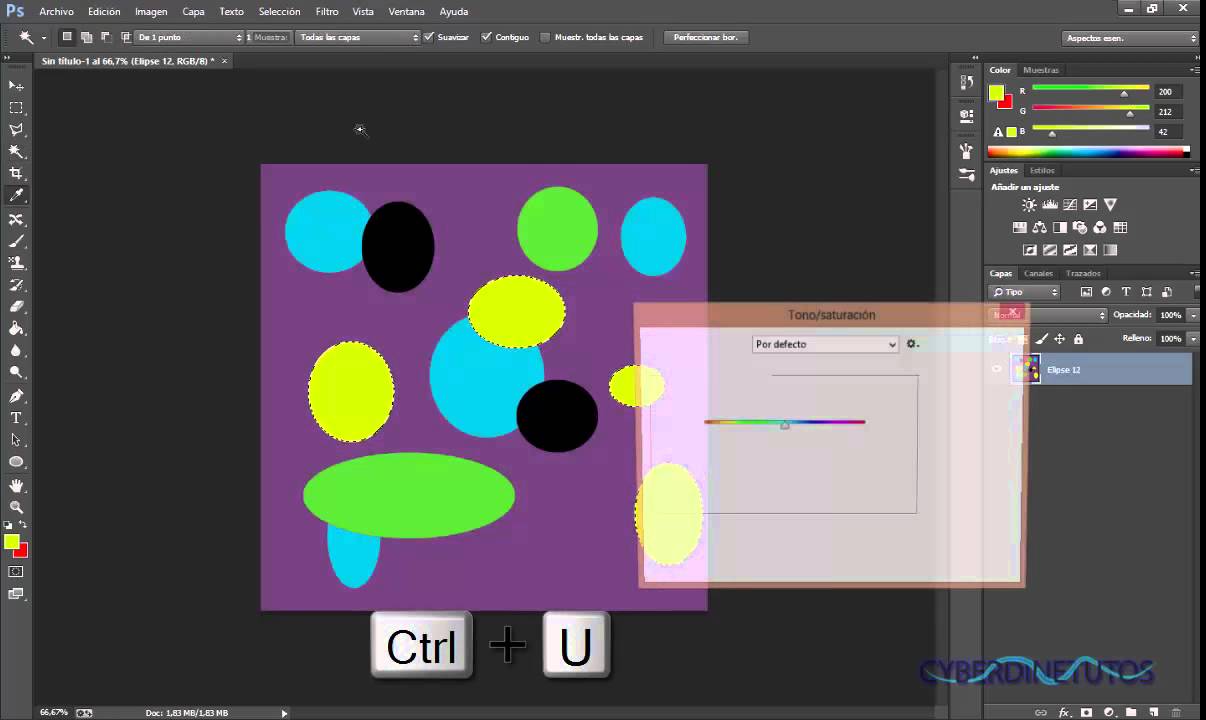Image resolution: width=1206 pixels, height=720 pixels.
Task: Select the Paint Bucket tool
Action: pos(16,329)
